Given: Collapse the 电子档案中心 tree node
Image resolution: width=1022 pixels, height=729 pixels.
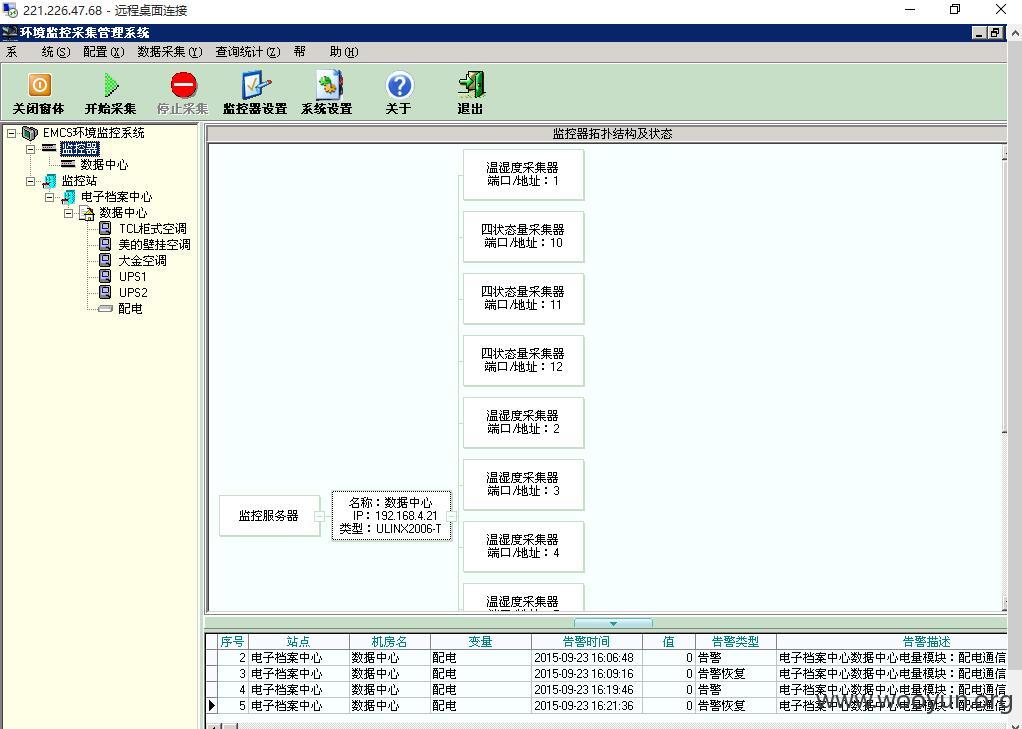Looking at the screenshot, I should pyautogui.click(x=50, y=197).
